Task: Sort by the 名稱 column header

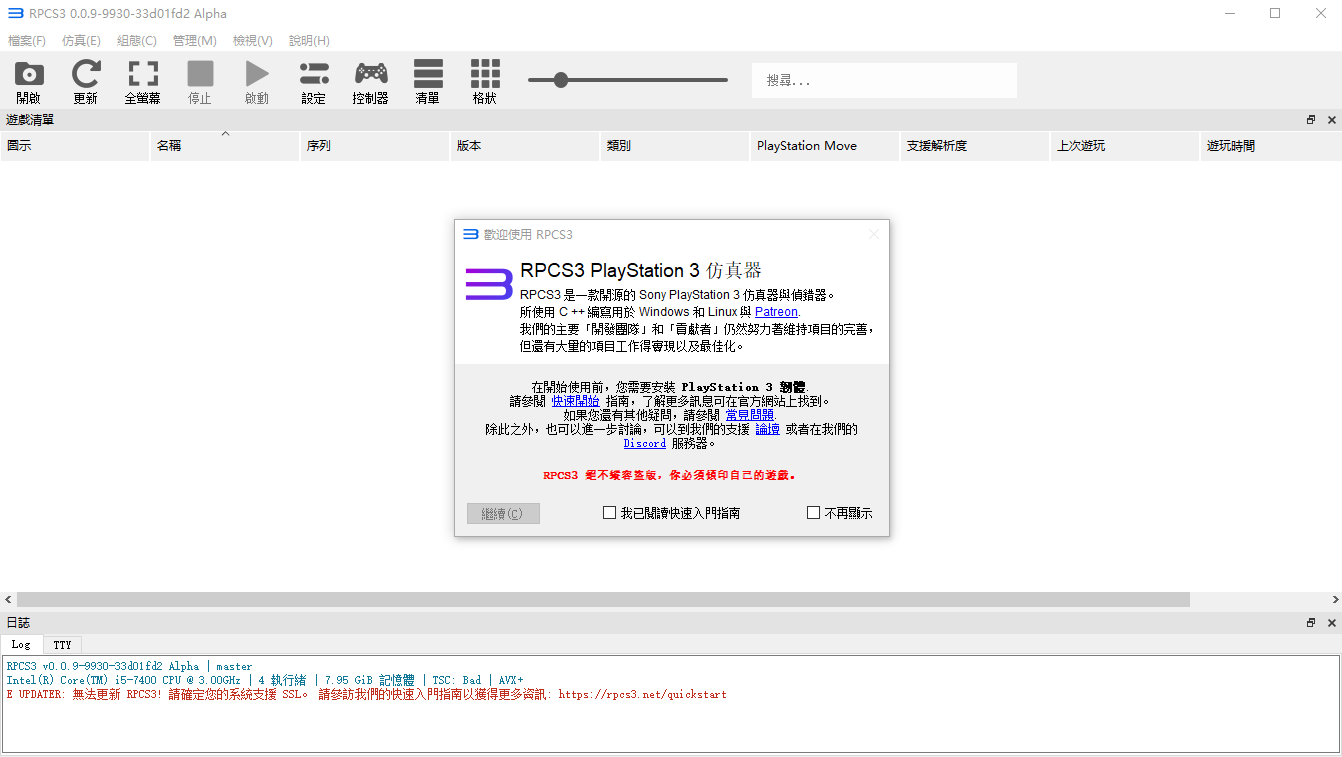Action: (x=225, y=146)
